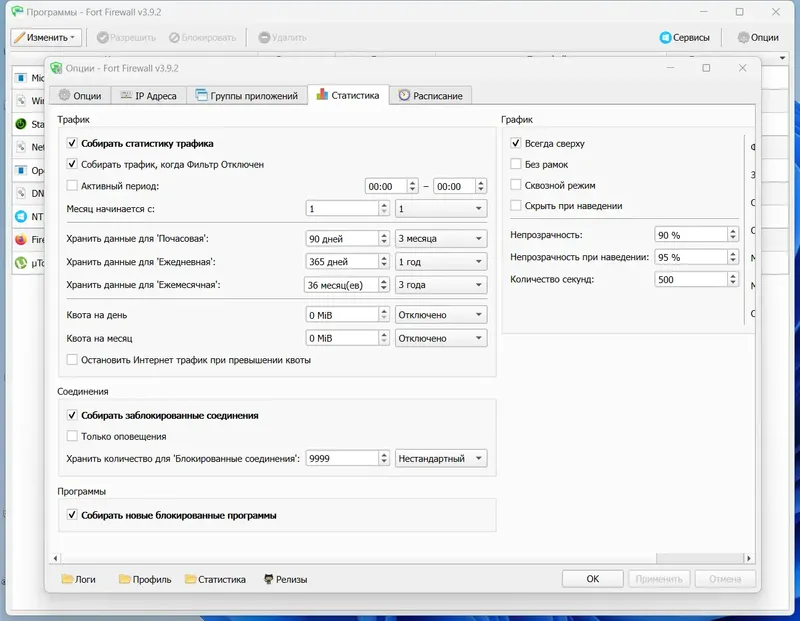The height and width of the screenshot is (621, 800).
Task: Click the Месяц начинается с spinner arrows
Action: coord(384,208)
